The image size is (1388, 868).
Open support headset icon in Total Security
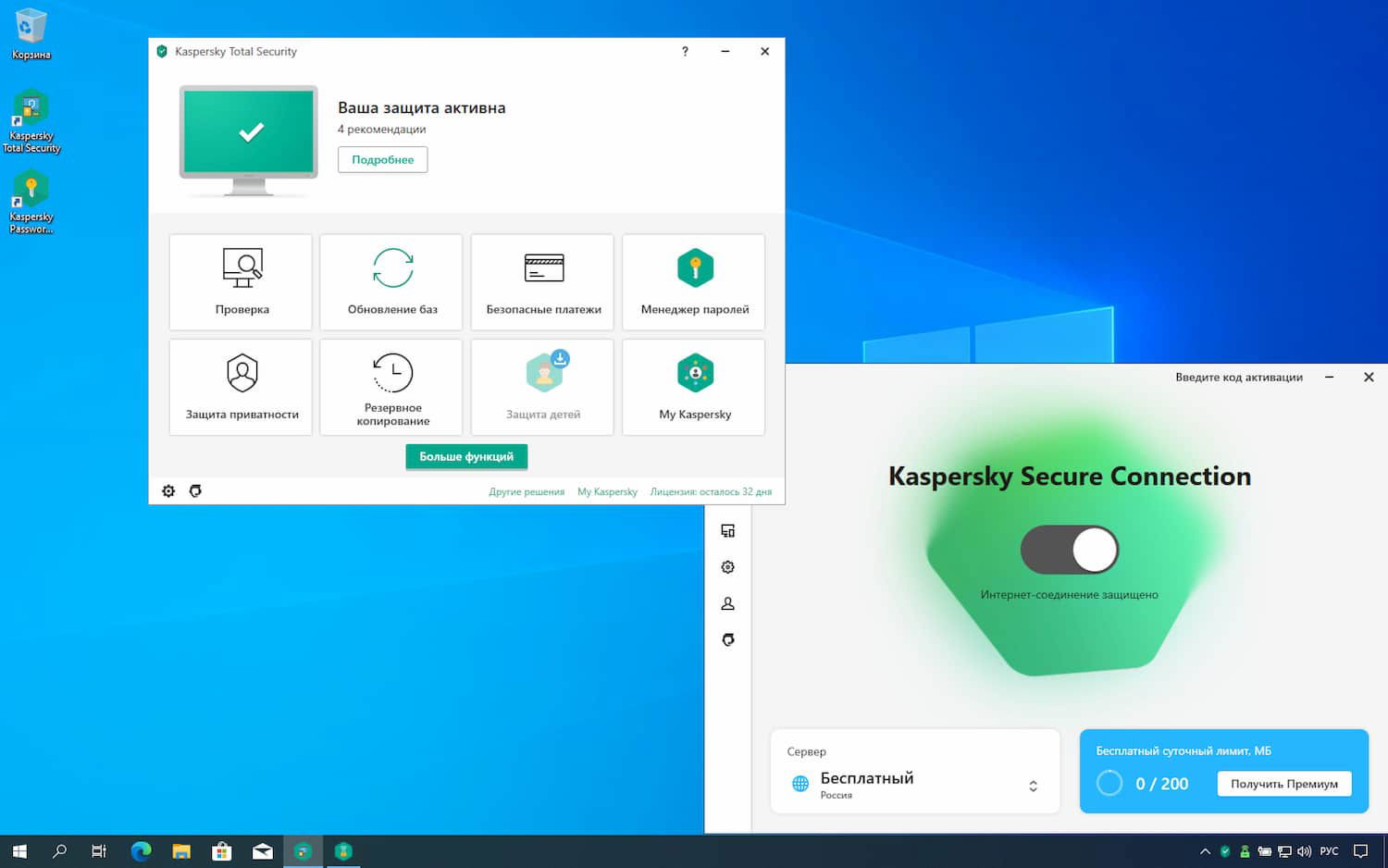click(x=195, y=491)
